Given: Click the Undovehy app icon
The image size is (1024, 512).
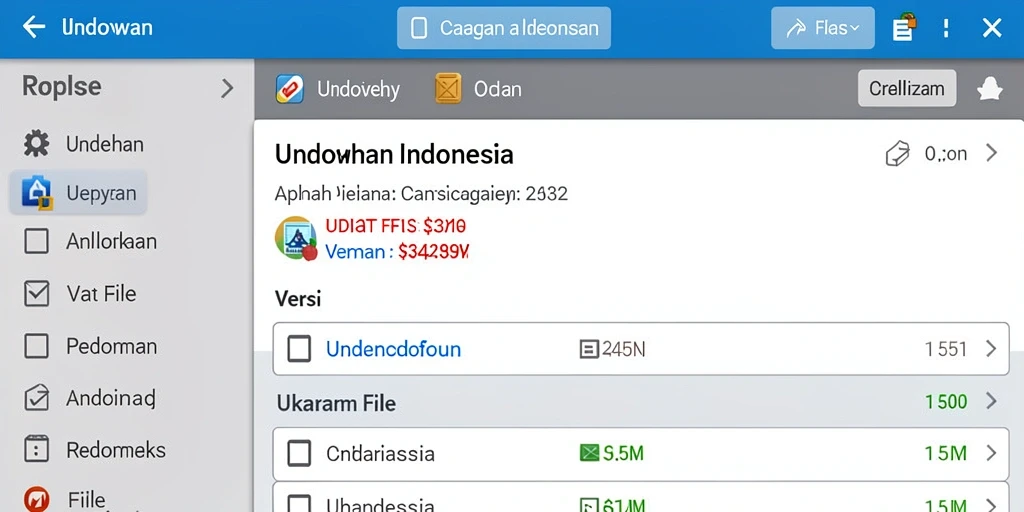Looking at the screenshot, I should pos(290,89).
